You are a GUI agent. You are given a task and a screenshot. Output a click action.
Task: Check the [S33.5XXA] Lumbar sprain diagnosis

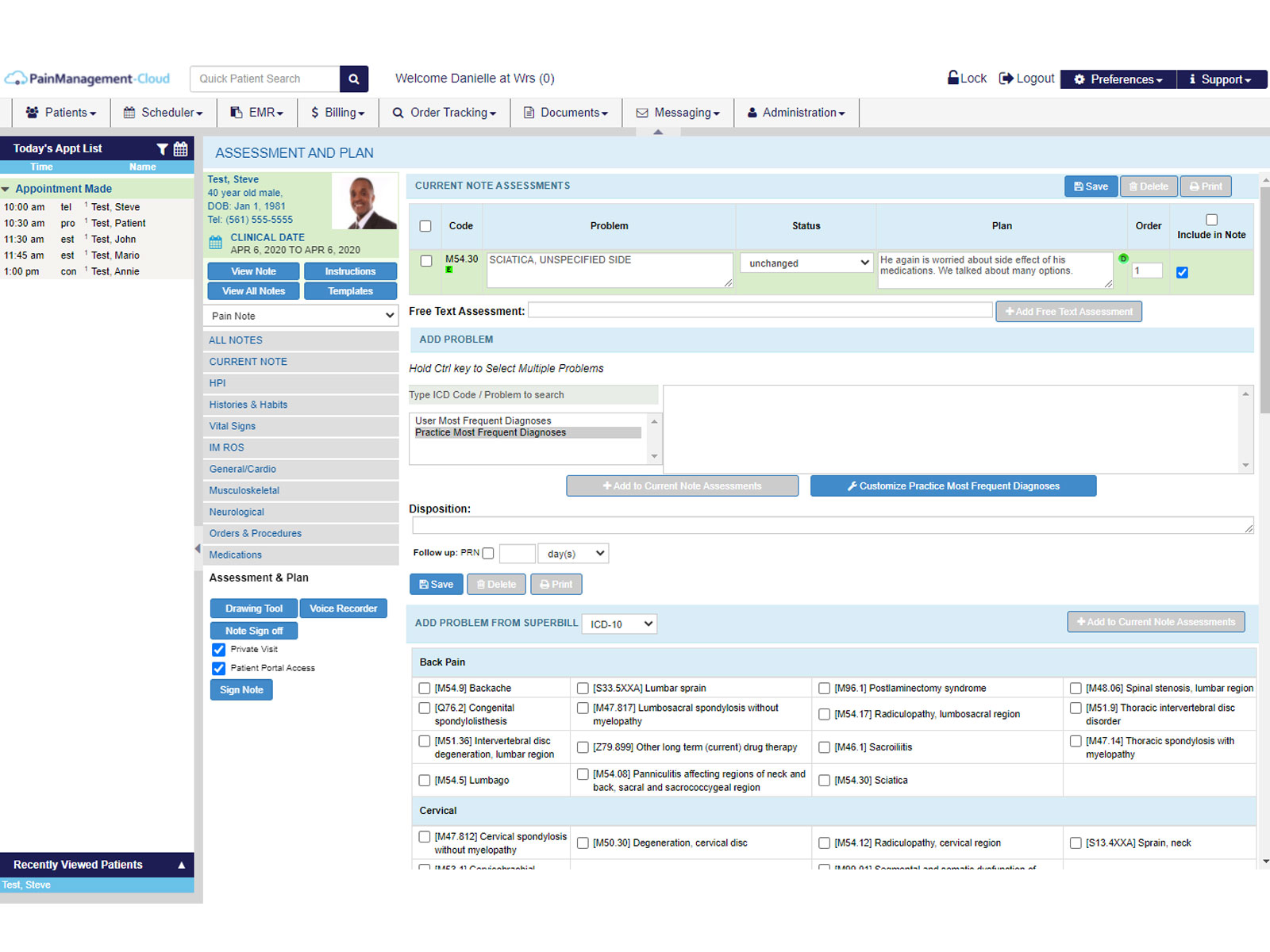point(583,689)
